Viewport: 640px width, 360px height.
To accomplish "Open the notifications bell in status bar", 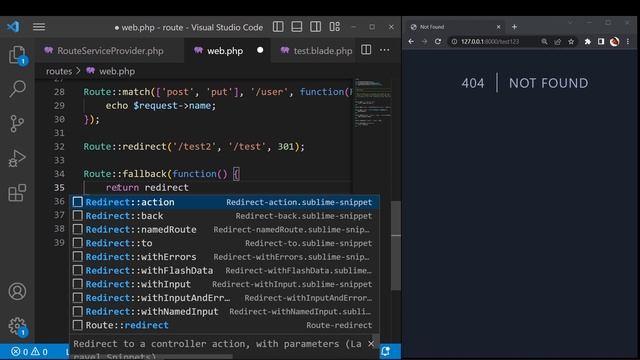I will [386, 351].
